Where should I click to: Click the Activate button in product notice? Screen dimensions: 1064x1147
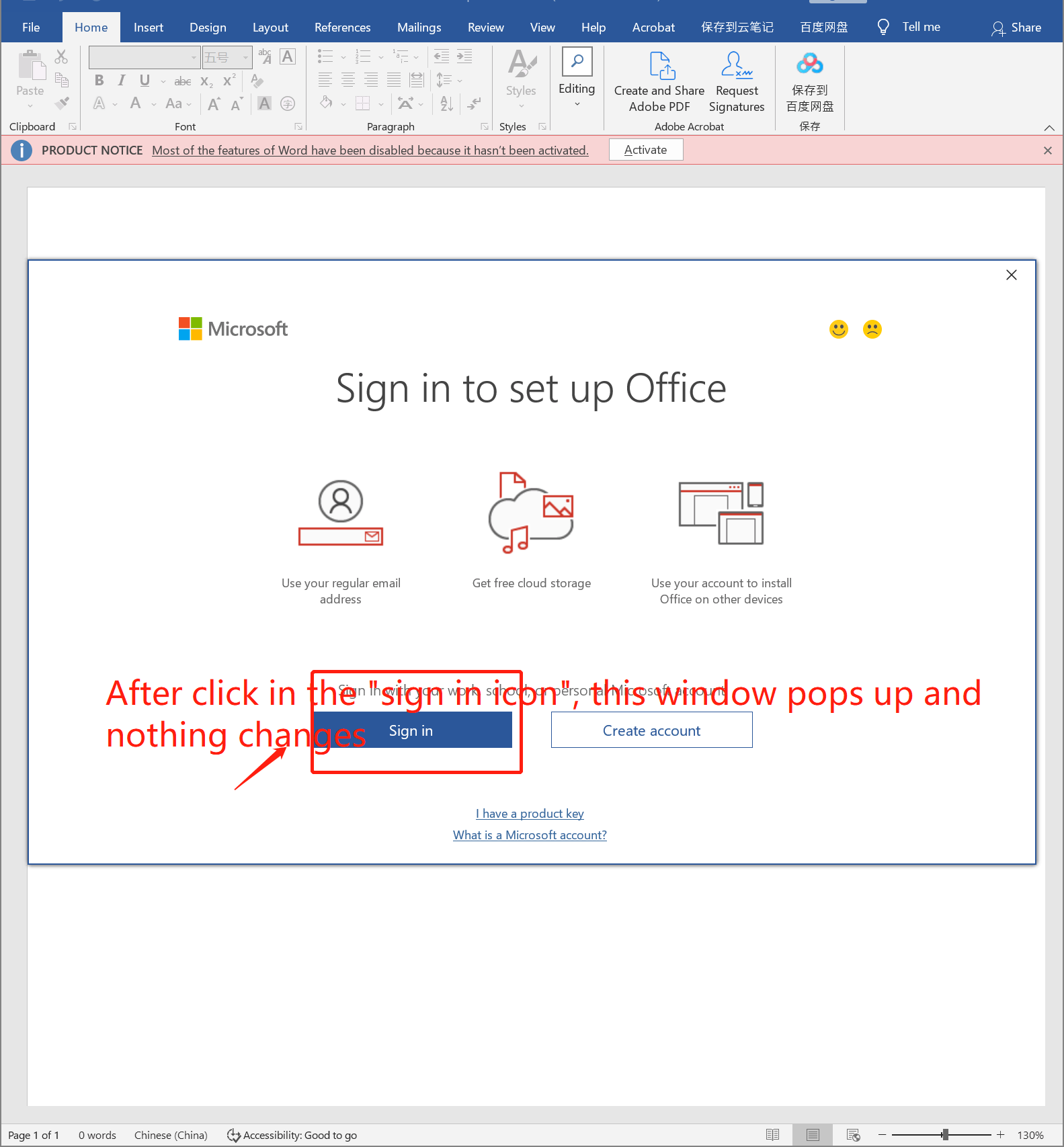646,150
